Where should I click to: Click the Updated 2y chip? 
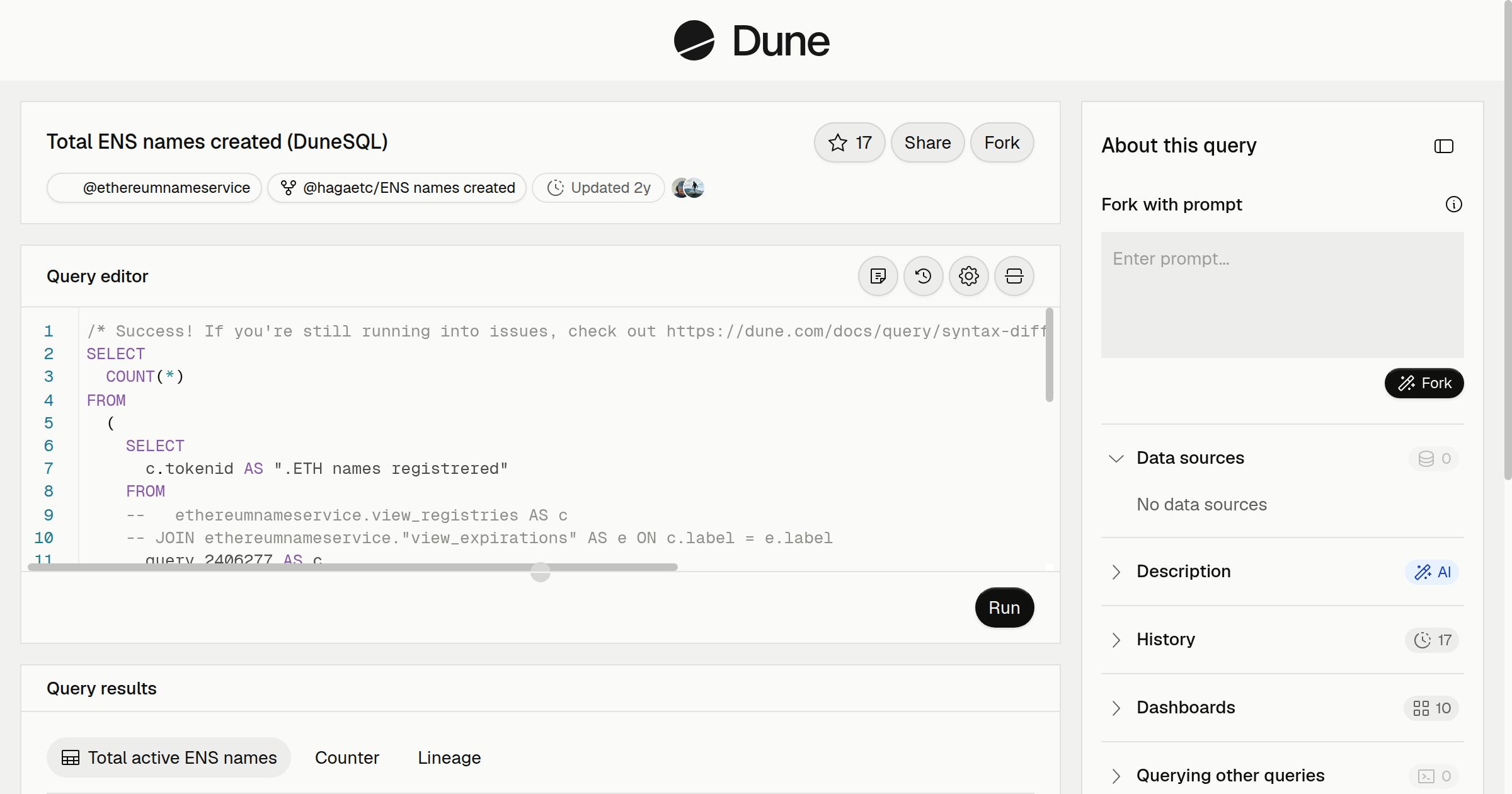click(598, 188)
